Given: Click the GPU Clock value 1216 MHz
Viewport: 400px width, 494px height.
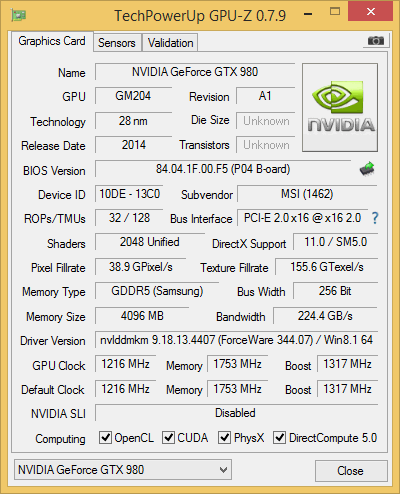Looking at the screenshot, I should (x=126, y=364).
